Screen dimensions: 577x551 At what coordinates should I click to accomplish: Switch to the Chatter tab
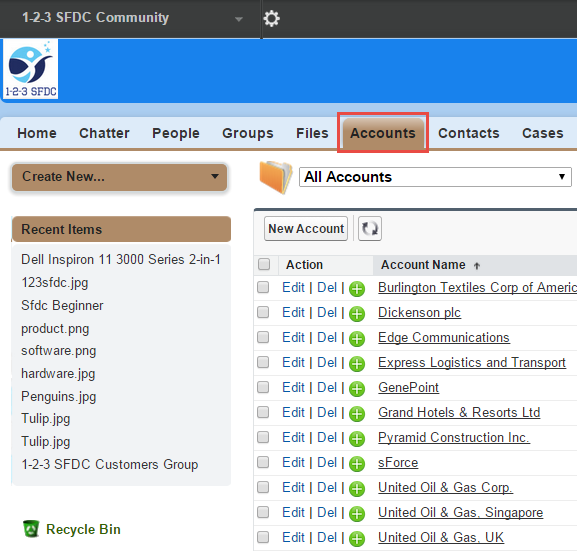pyautogui.click(x=105, y=133)
